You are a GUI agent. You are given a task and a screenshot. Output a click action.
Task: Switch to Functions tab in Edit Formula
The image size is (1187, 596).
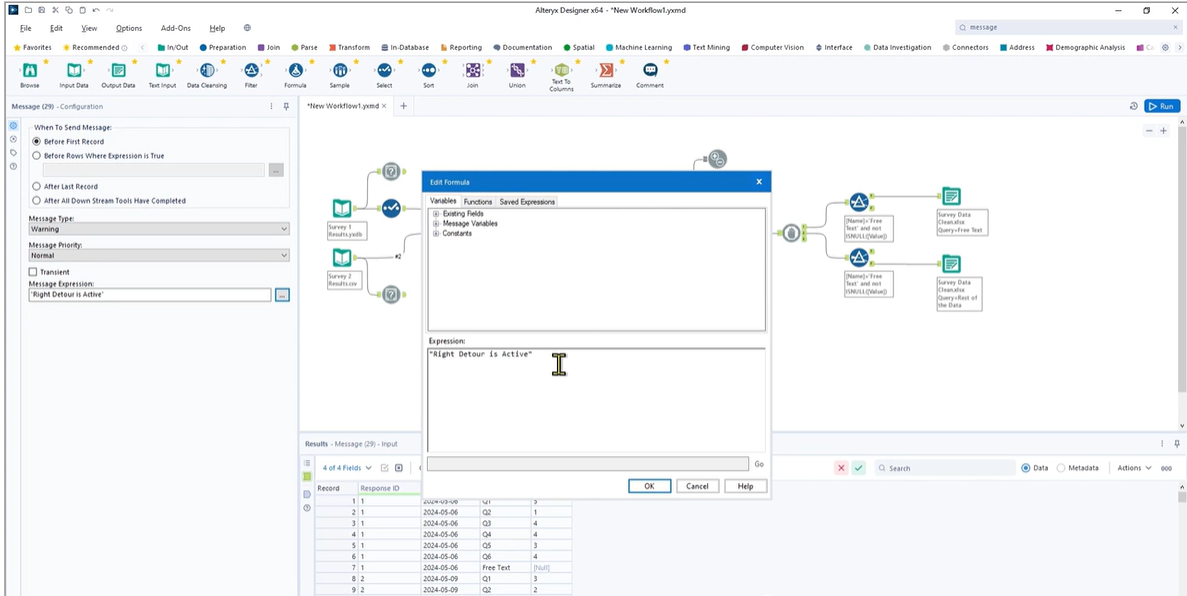tap(478, 201)
